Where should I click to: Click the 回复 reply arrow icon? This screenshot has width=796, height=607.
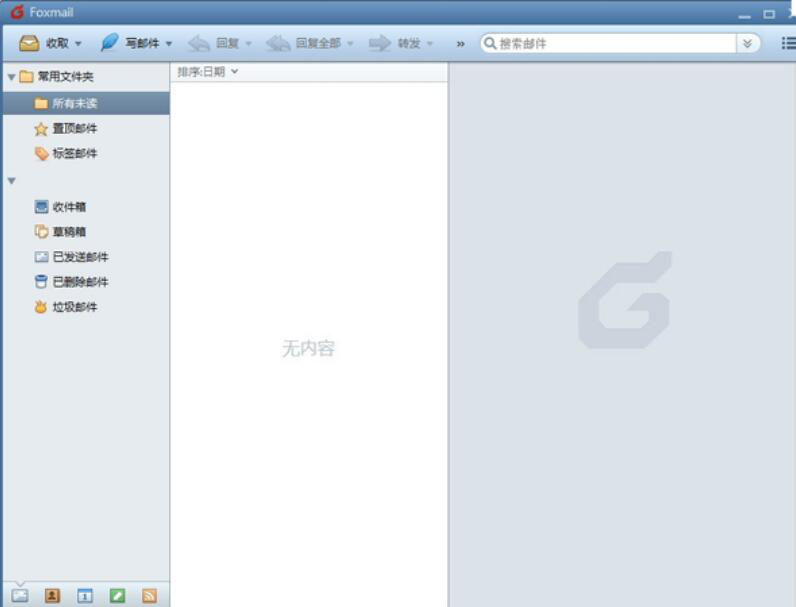coord(199,43)
